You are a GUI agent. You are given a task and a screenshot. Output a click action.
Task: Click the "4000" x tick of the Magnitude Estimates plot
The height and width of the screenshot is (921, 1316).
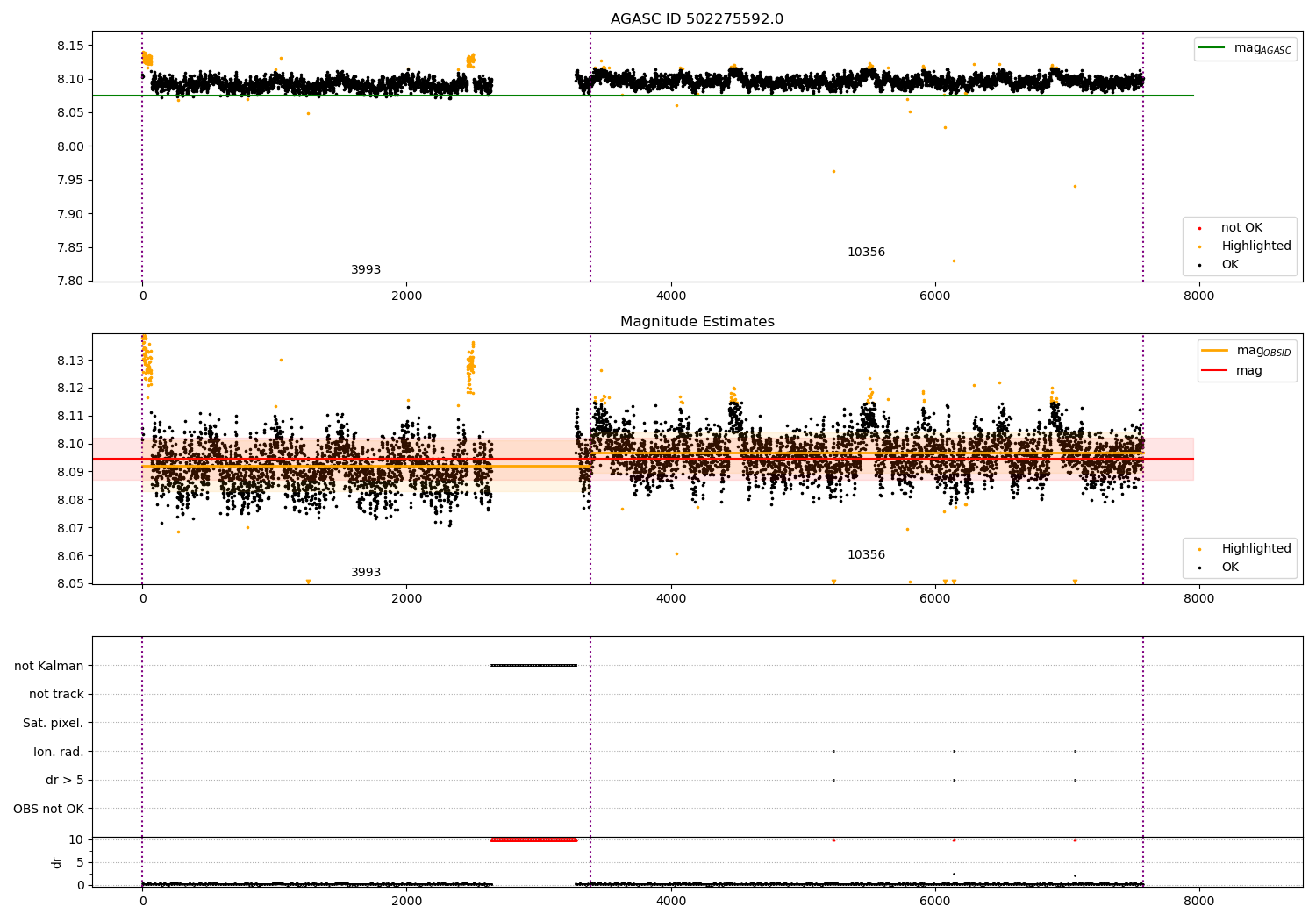[x=671, y=599]
